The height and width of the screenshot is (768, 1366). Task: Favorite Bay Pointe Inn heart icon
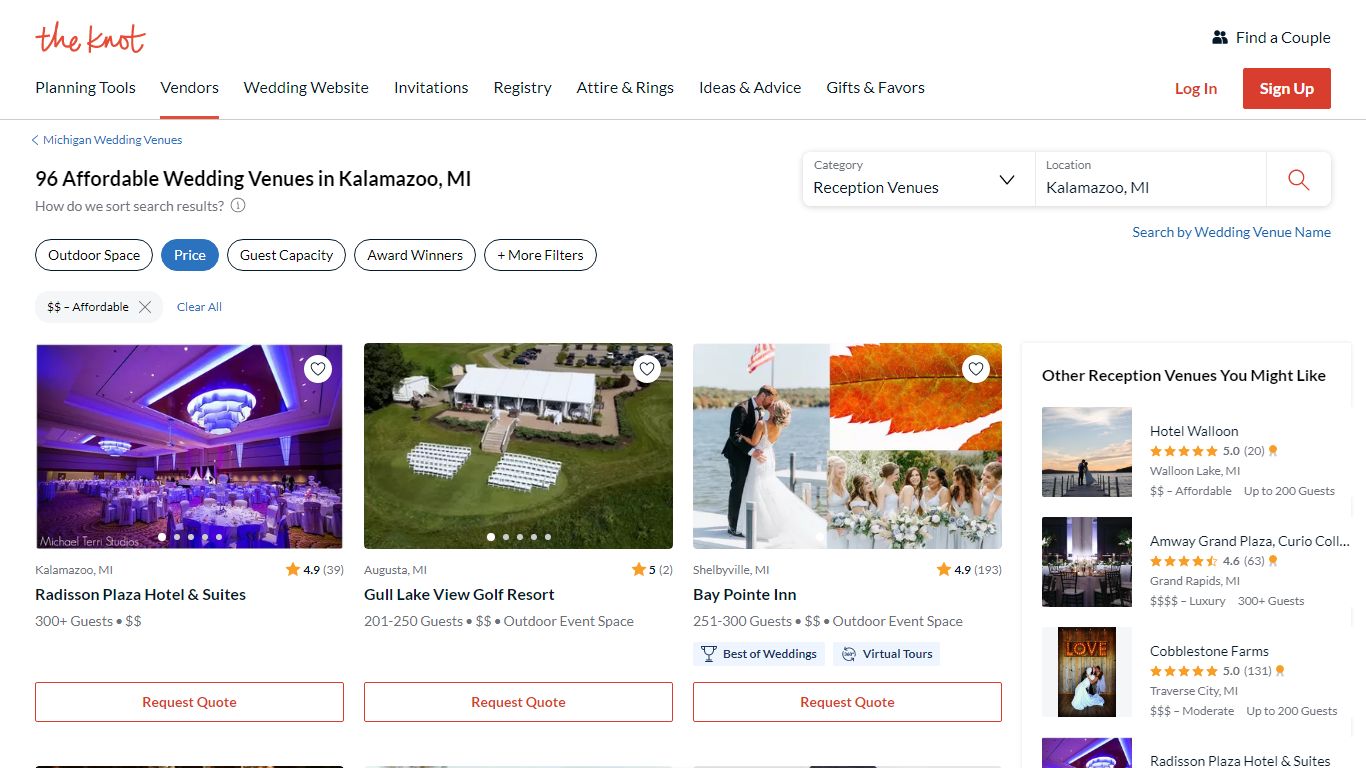(976, 369)
